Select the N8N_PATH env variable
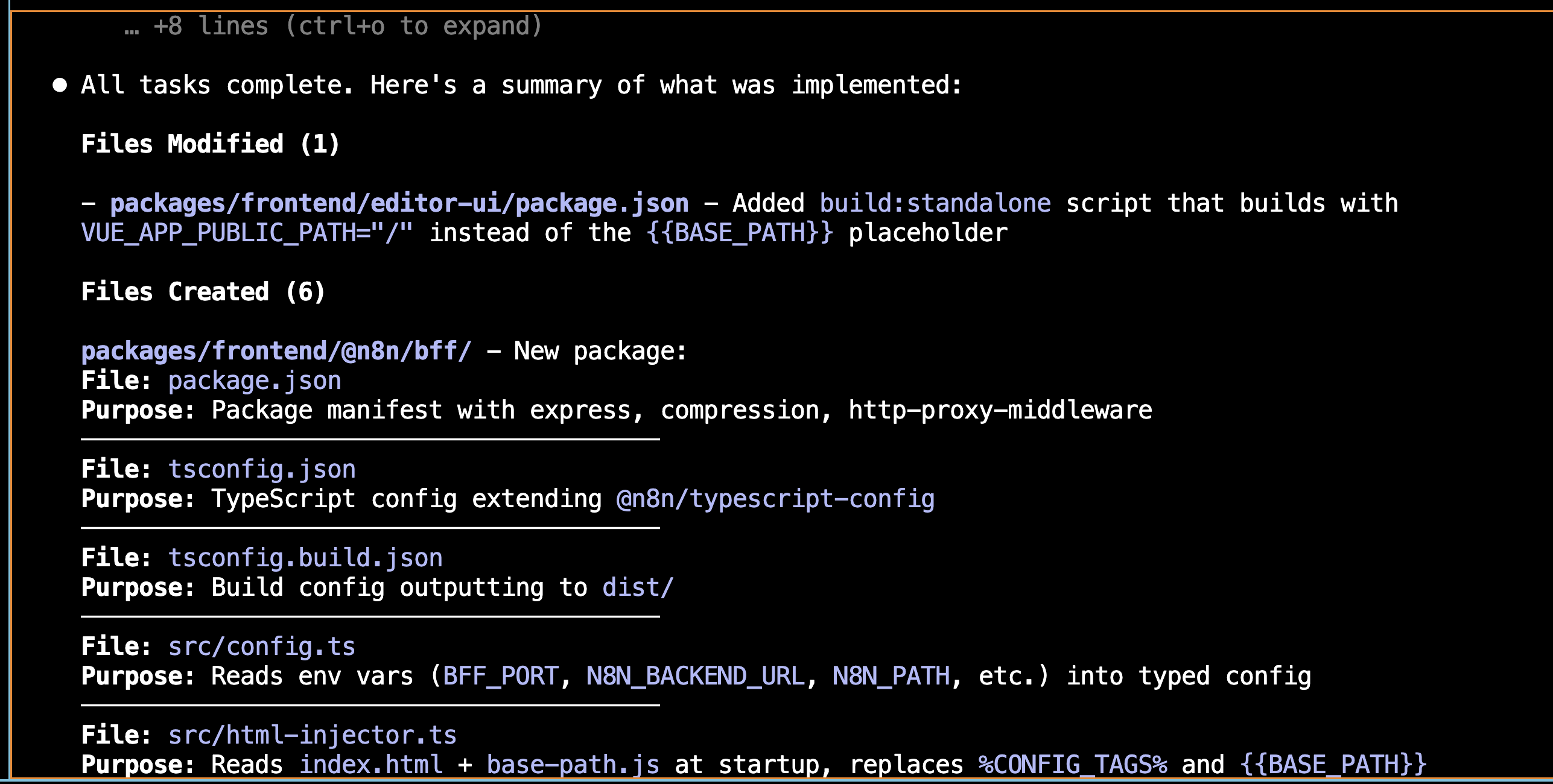The image size is (1553, 784). click(891, 676)
